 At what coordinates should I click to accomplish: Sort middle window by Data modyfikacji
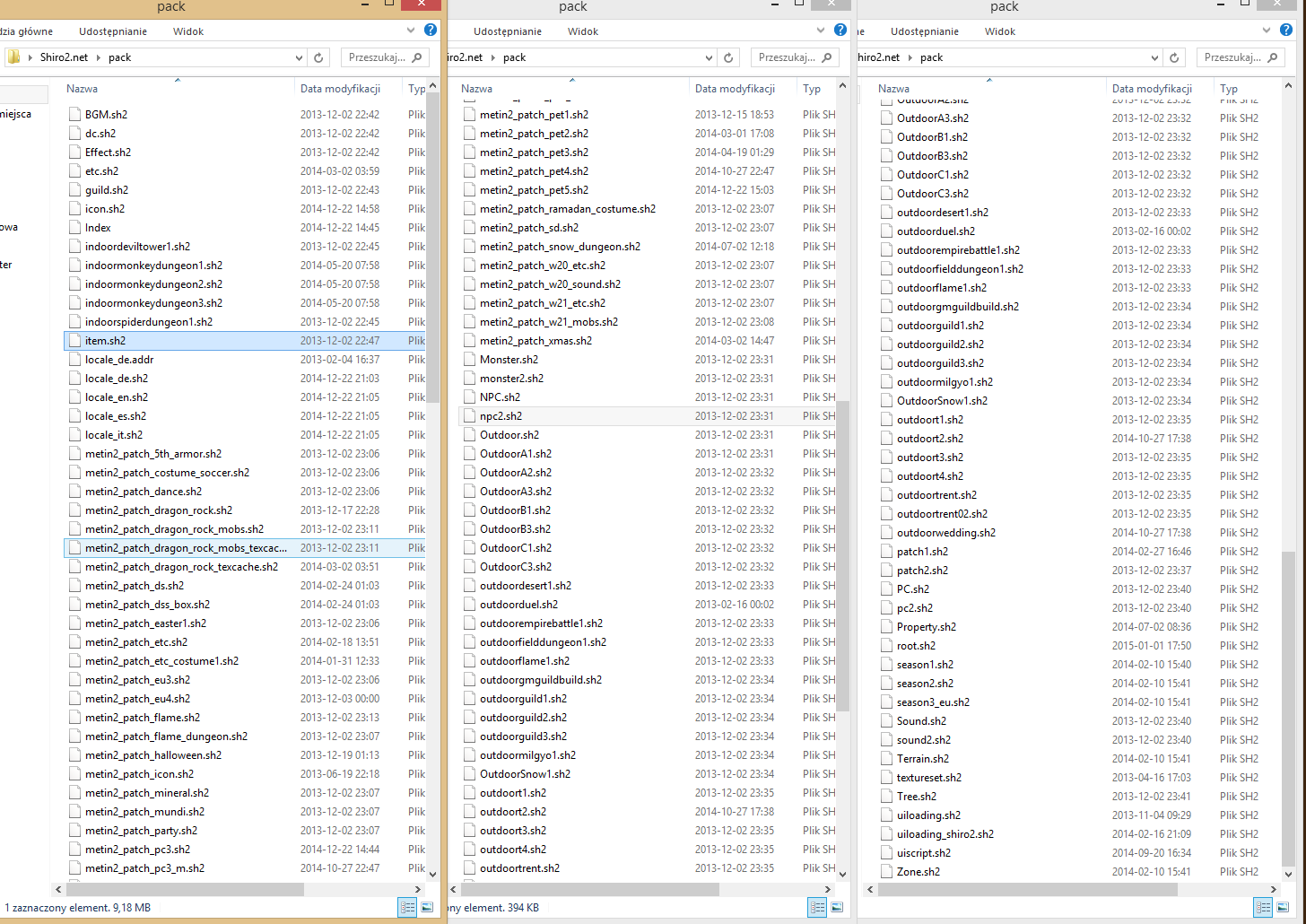pyautogui.click(x=743, y=89)
